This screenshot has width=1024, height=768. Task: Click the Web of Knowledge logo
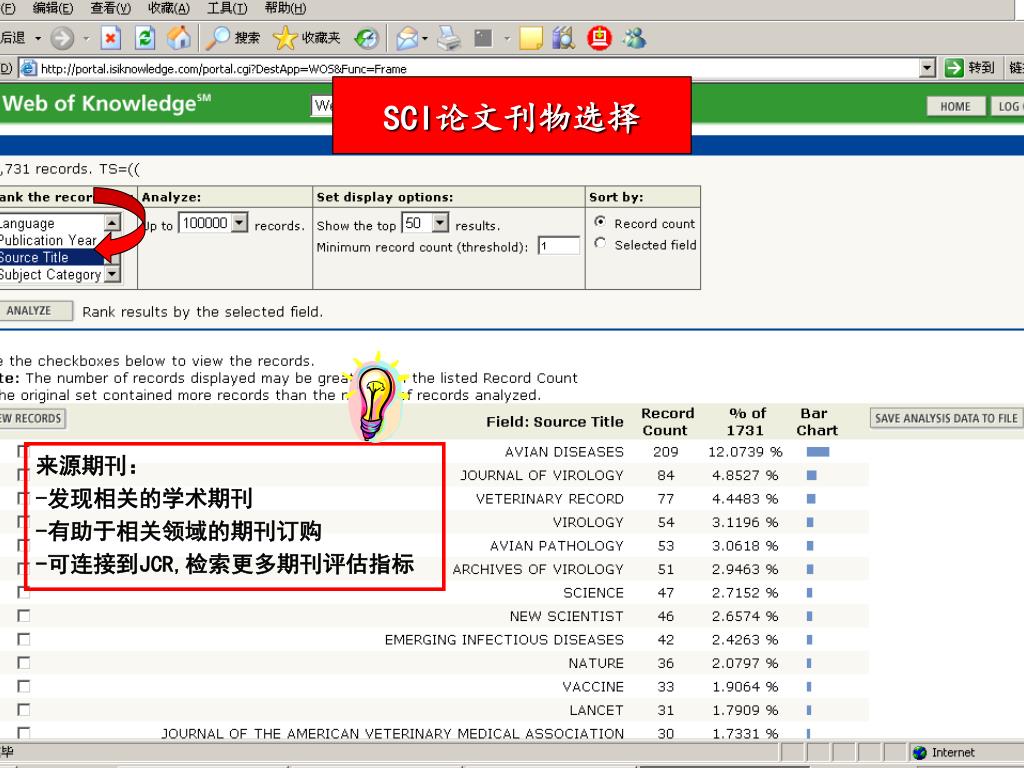106,104
